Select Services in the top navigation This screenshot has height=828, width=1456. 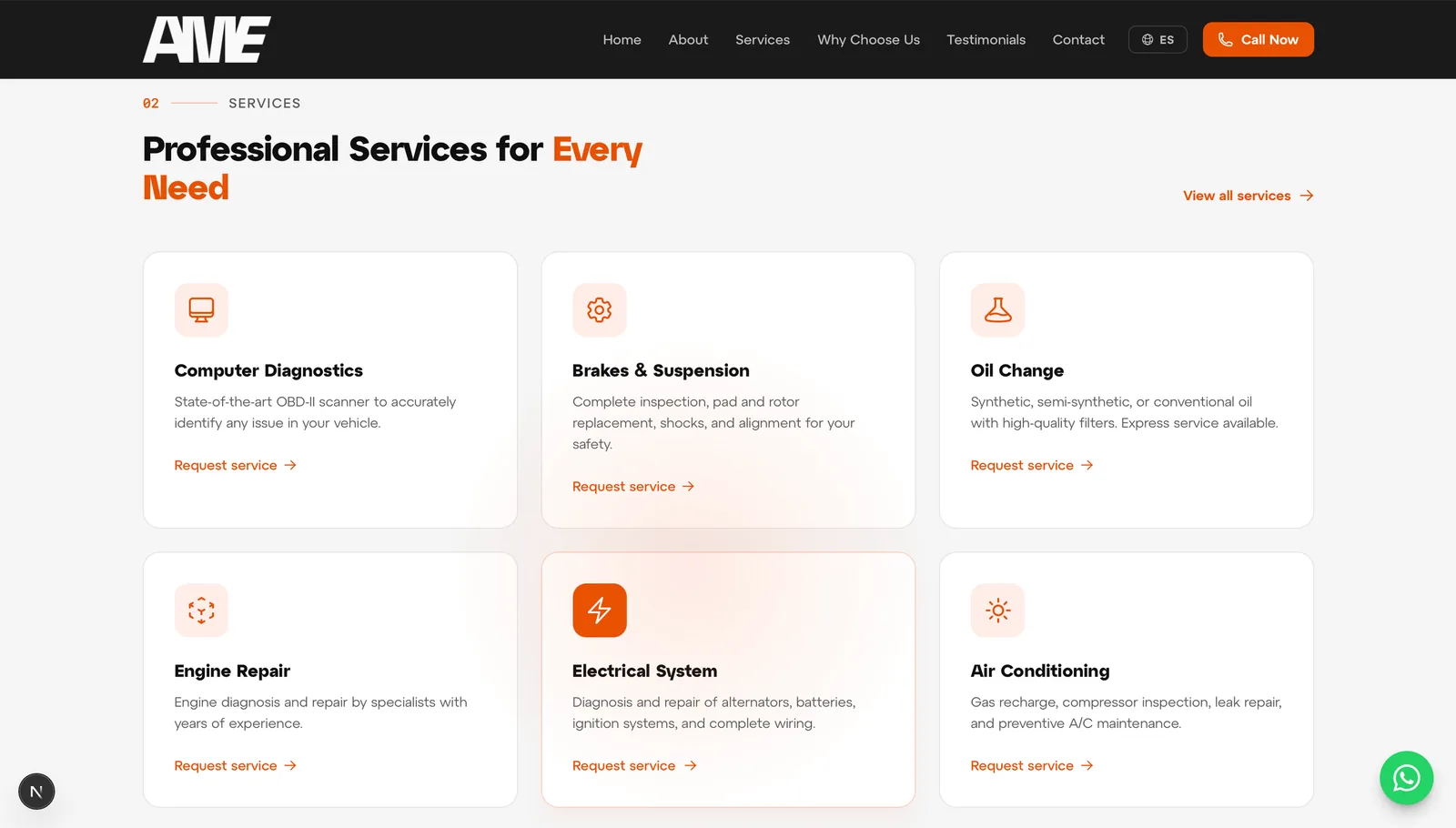[763, 40]
